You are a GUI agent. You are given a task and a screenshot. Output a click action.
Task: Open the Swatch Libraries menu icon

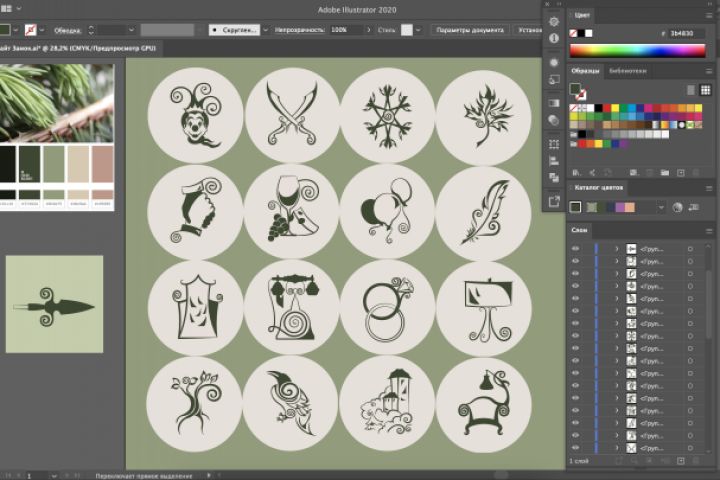pos(577,173)
